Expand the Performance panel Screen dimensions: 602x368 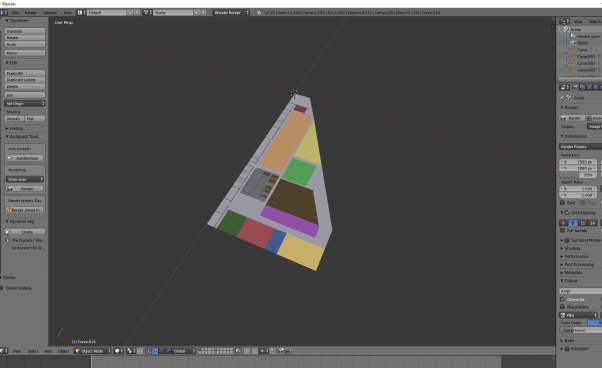[x=576, y=256]
